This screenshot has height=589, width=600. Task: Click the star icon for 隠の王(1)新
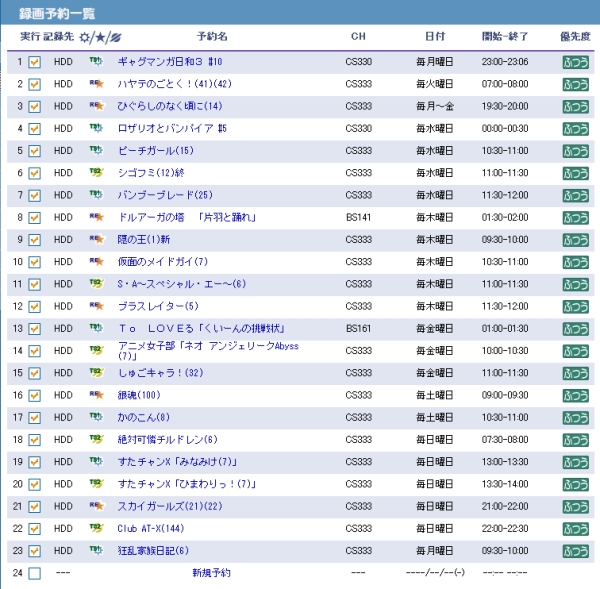click(x=96, y=239)
